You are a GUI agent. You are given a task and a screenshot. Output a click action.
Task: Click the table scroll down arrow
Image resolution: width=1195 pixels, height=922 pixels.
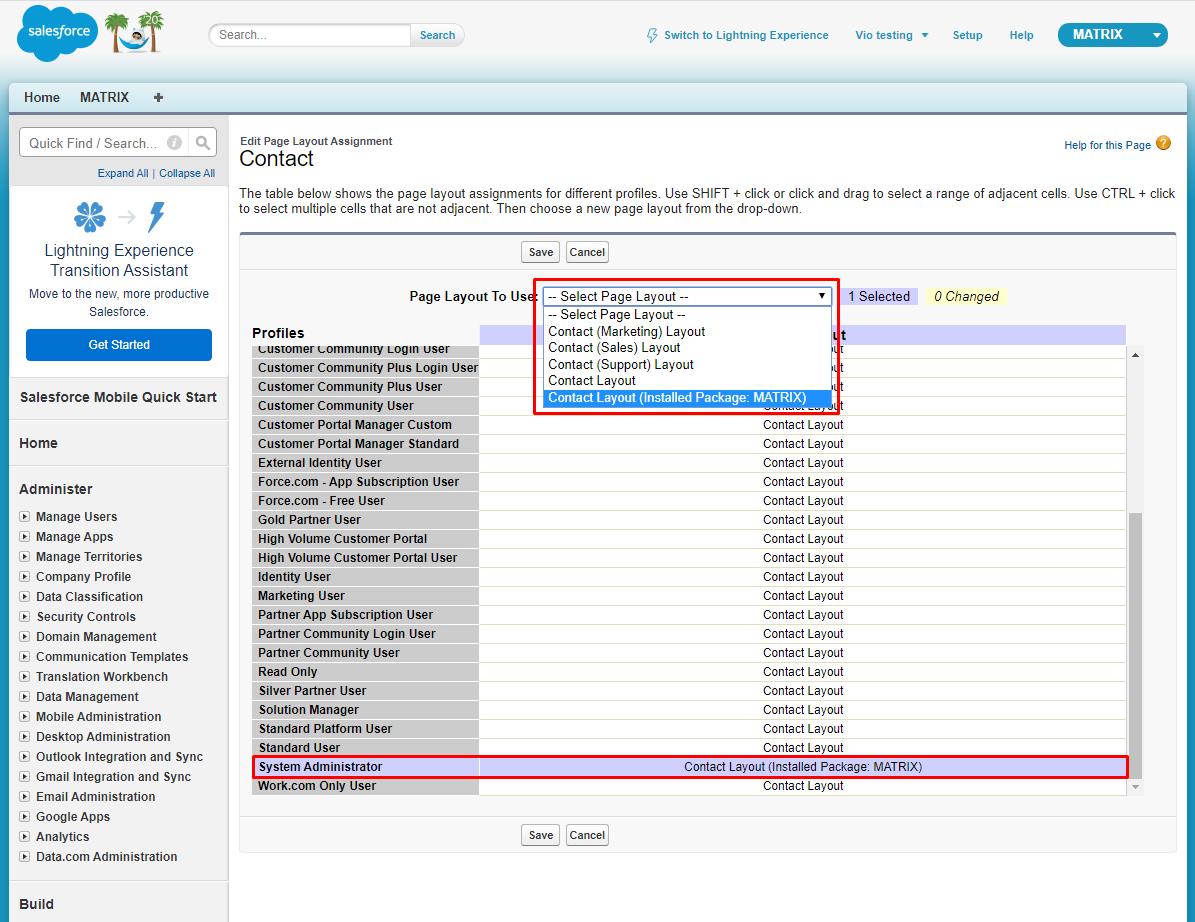click(x=1136, y=787)
